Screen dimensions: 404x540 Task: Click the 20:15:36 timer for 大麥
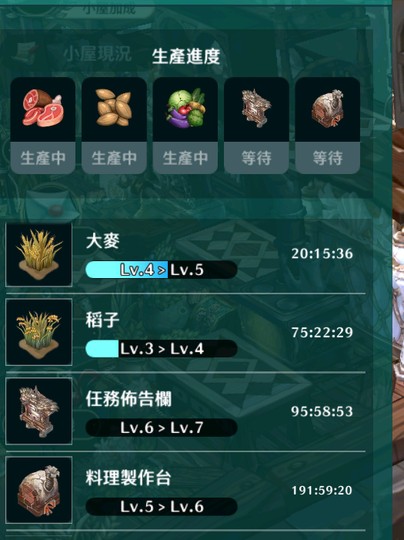322,254
